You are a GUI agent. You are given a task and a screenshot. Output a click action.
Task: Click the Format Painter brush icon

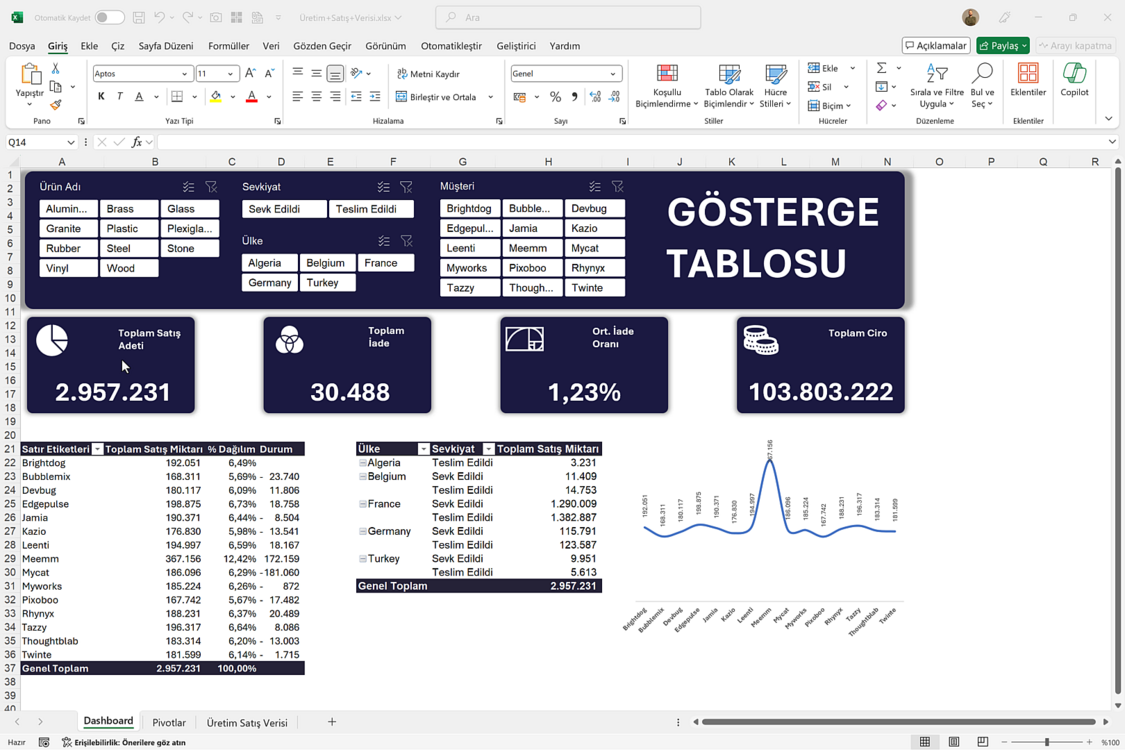coord(55,105)
